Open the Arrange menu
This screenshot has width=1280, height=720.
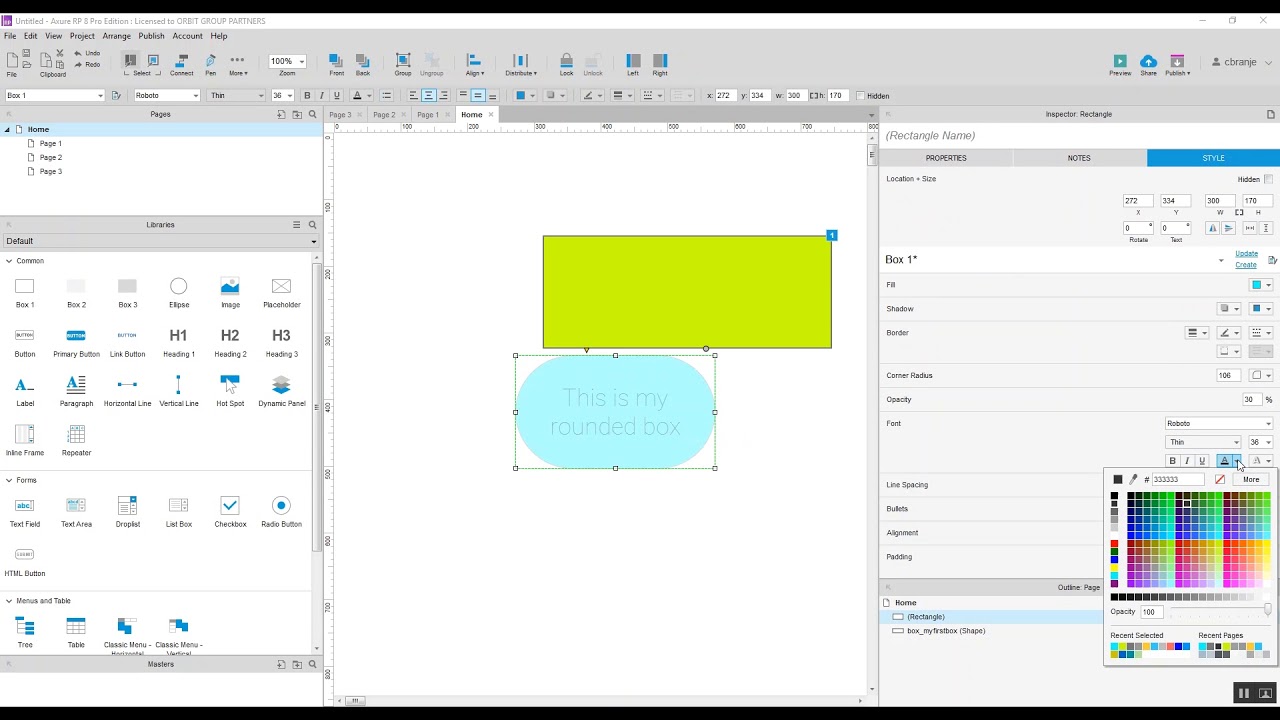point(116,36)
